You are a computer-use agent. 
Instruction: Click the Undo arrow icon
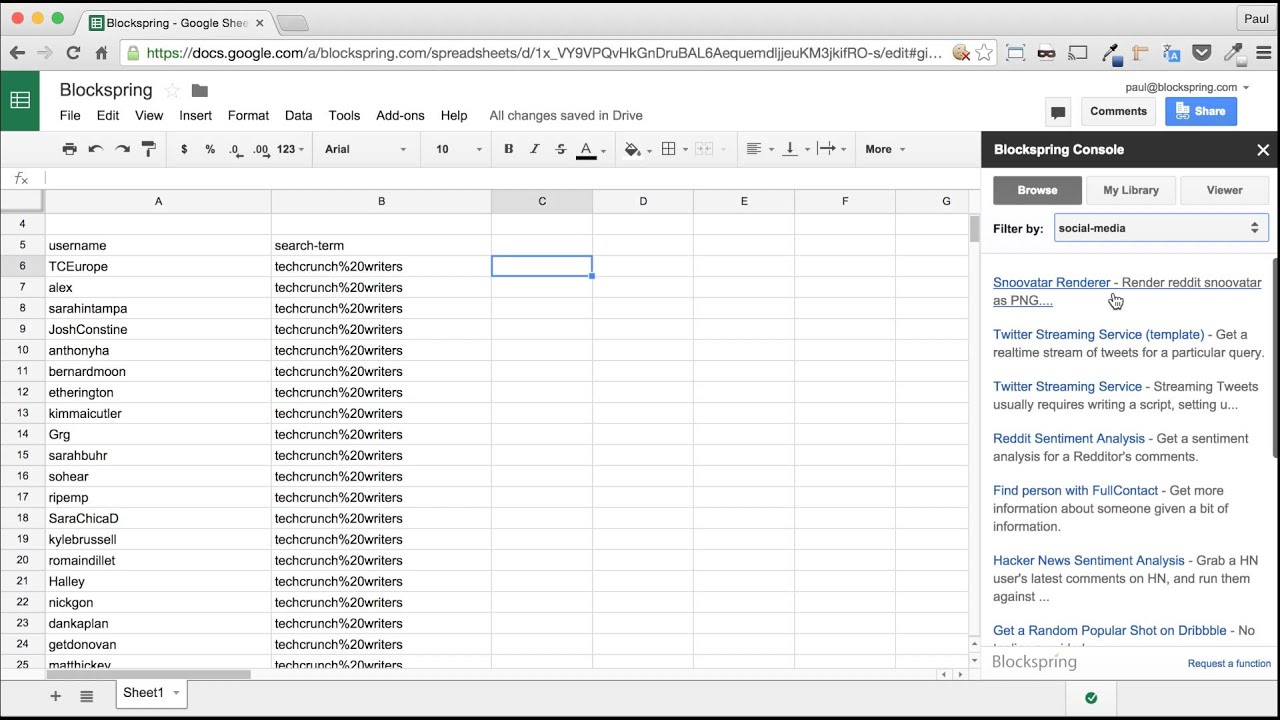click(96, 149)
